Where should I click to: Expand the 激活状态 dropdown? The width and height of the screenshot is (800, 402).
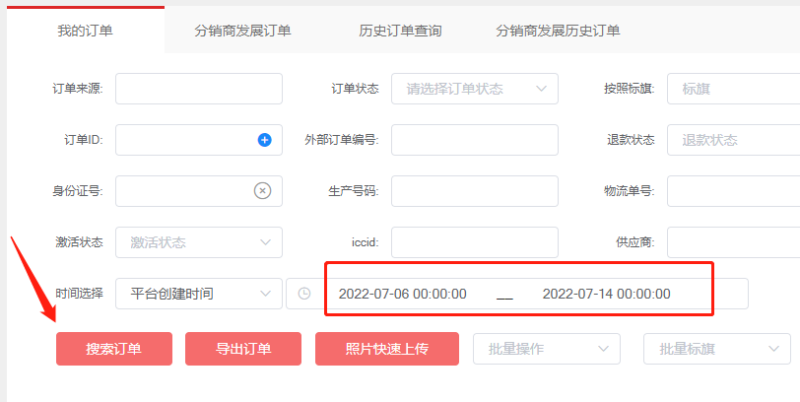coord(199,242)
